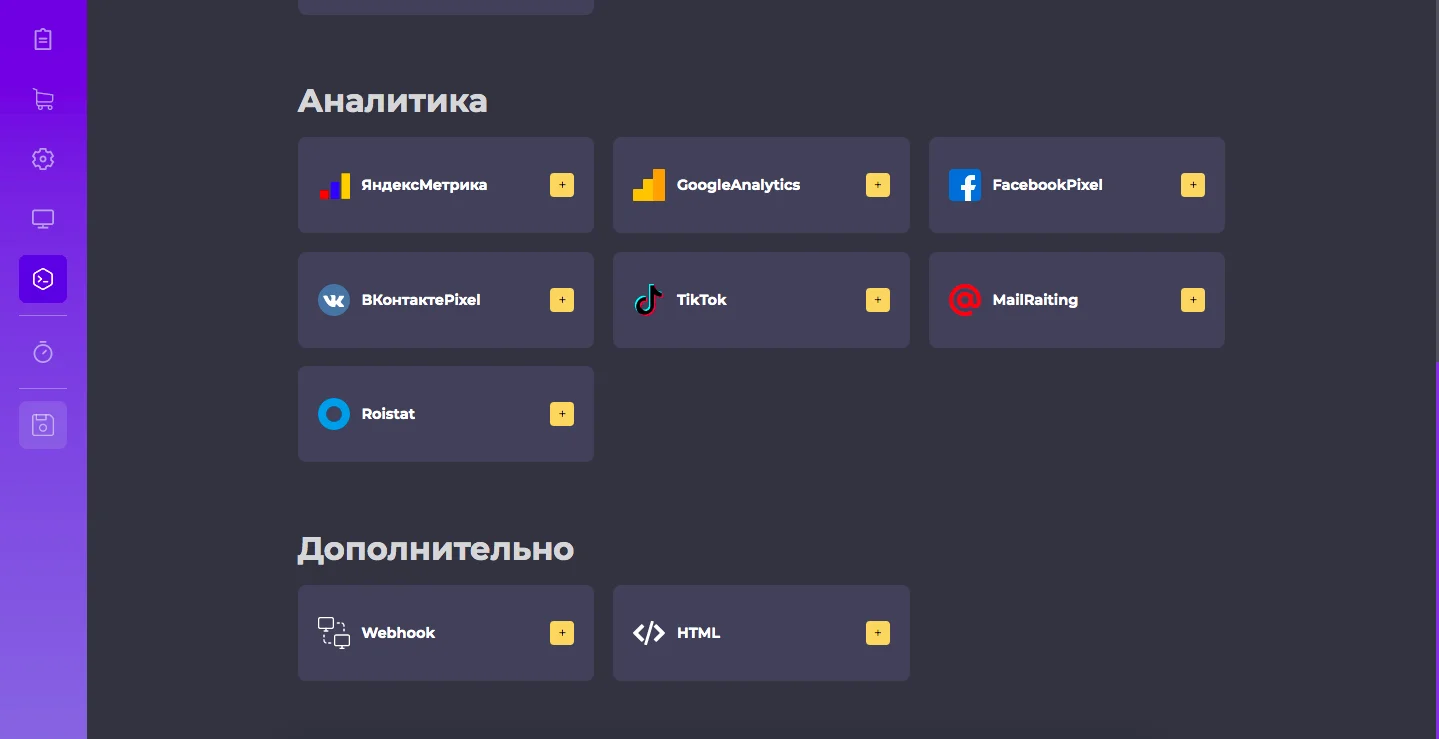Image resolution: width=1439 pixels, height=739 pixels.
Task: Click the MailRaiting label text
Action: click(1035, 300)
